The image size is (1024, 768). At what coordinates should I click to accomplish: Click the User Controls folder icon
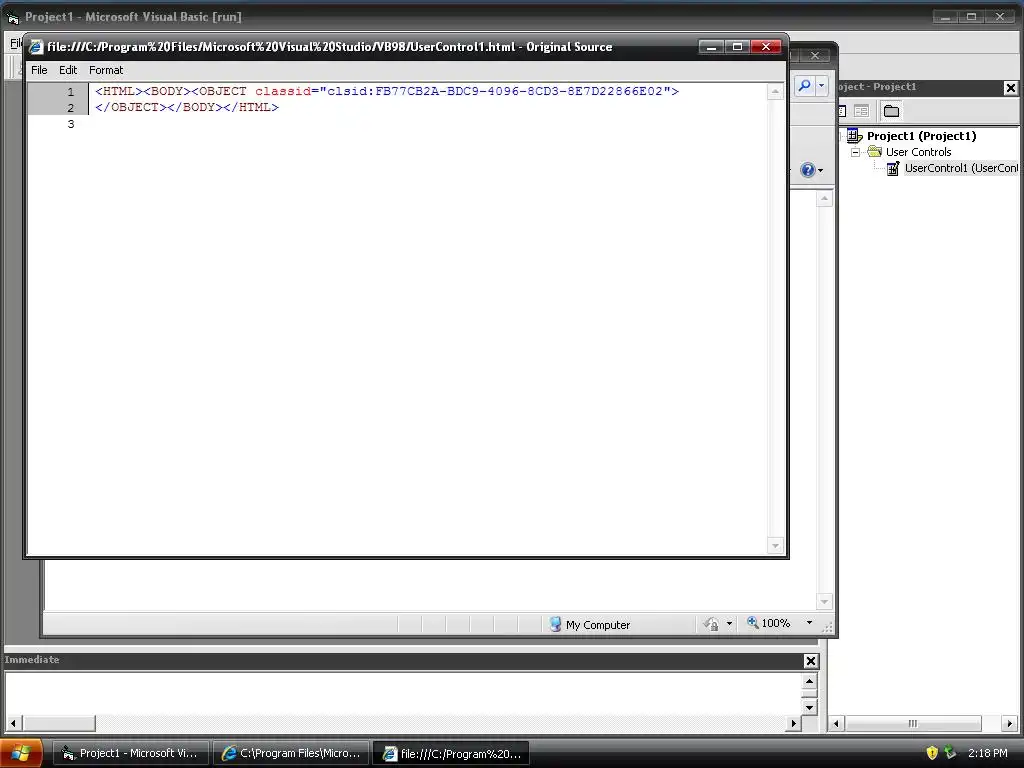point(874,152)
